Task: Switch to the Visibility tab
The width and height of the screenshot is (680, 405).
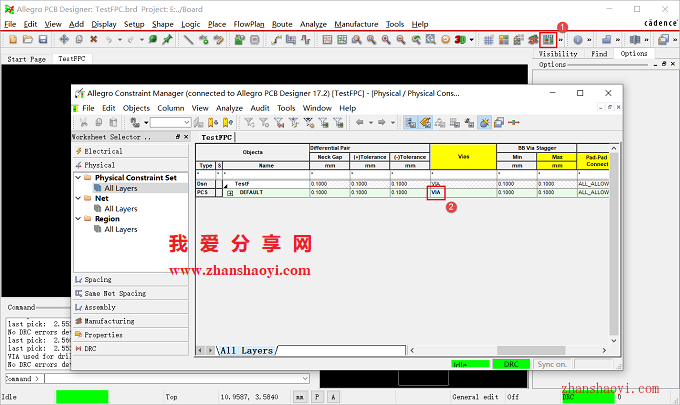Action: point(558,54)
